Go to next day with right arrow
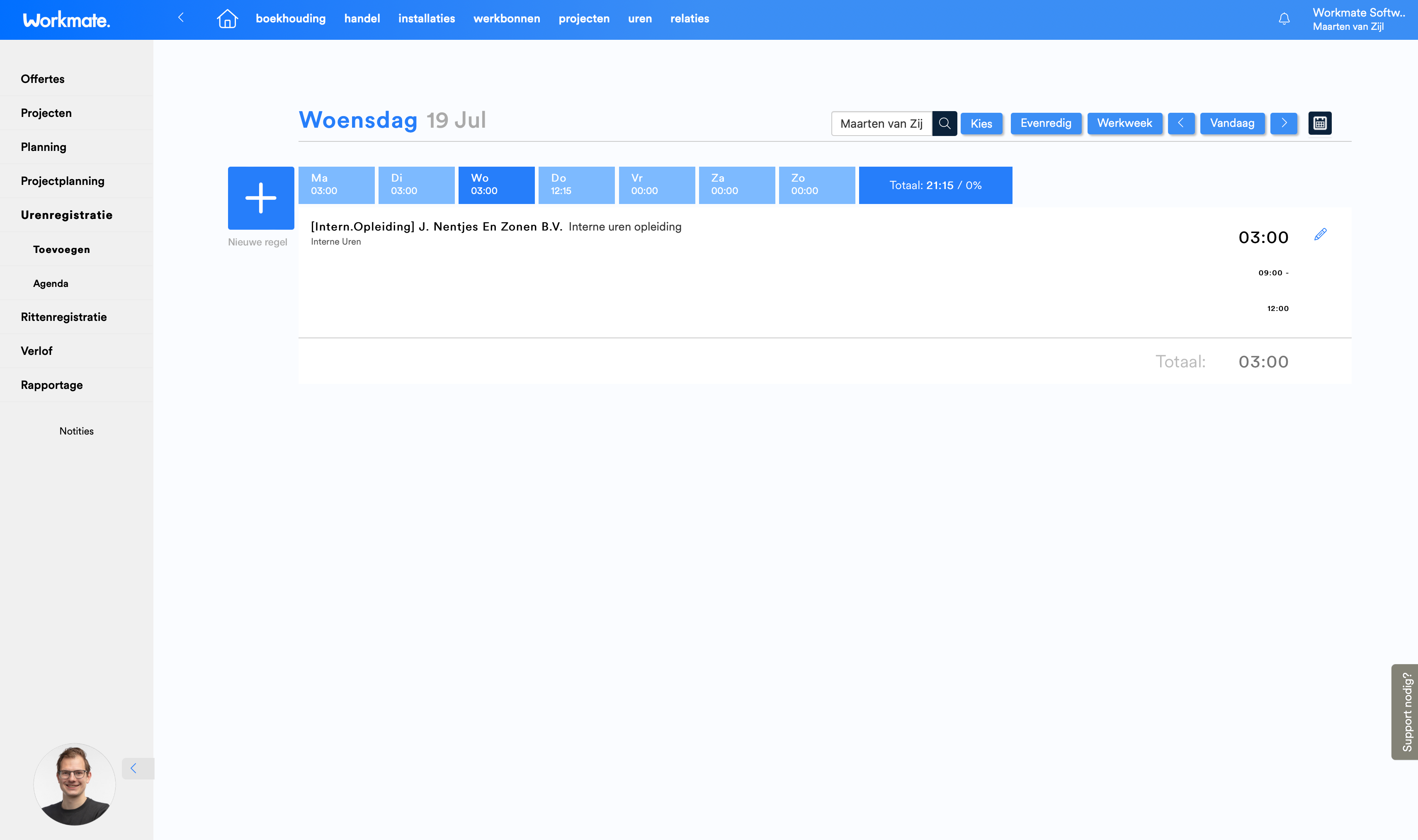The width and height of the screenshot is (1418, 840). click(1283, 124)
